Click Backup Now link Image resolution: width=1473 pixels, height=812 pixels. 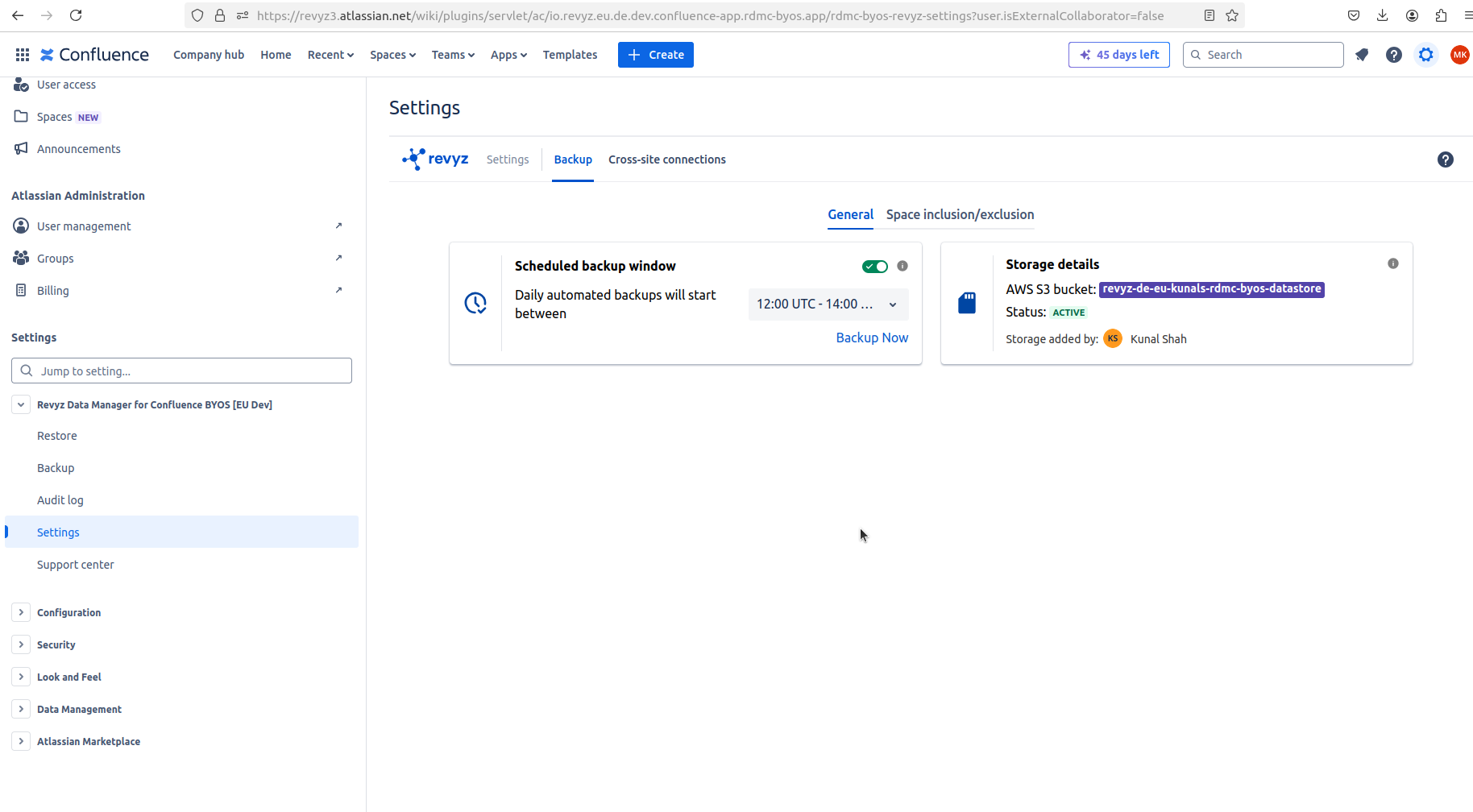pos(872,338)
